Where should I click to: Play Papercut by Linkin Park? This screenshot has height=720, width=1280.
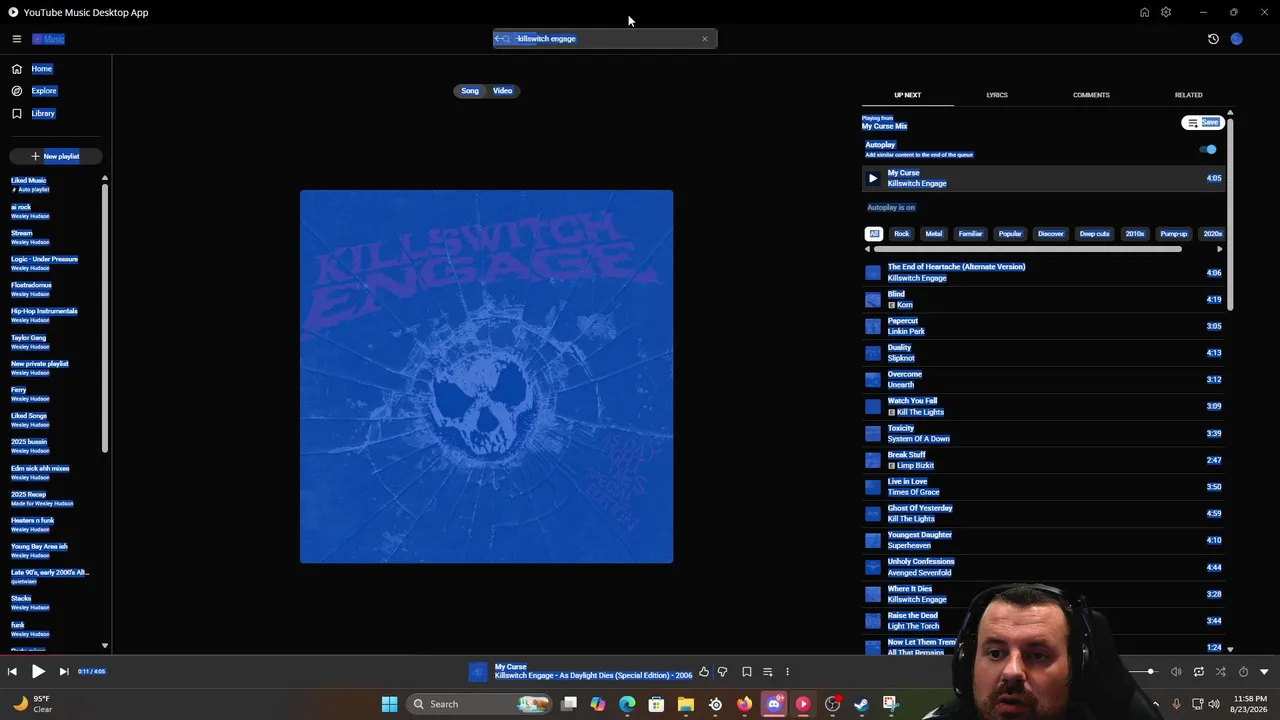[1044, 326]
